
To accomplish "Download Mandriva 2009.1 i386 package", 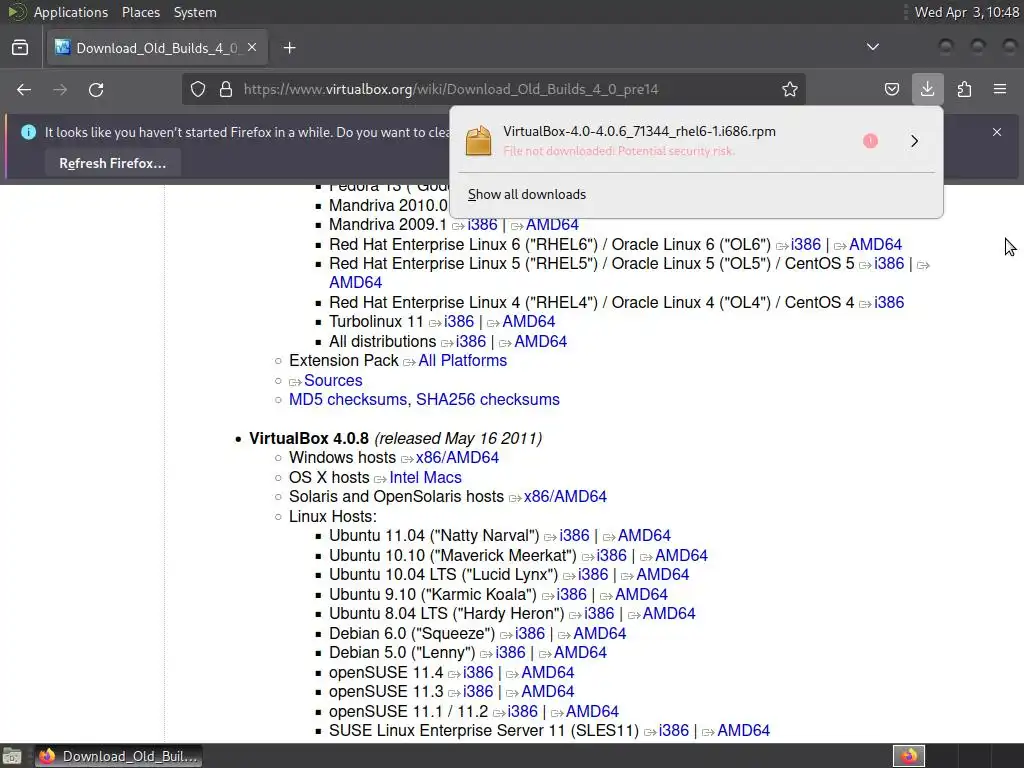I will (x=483, y=224).
